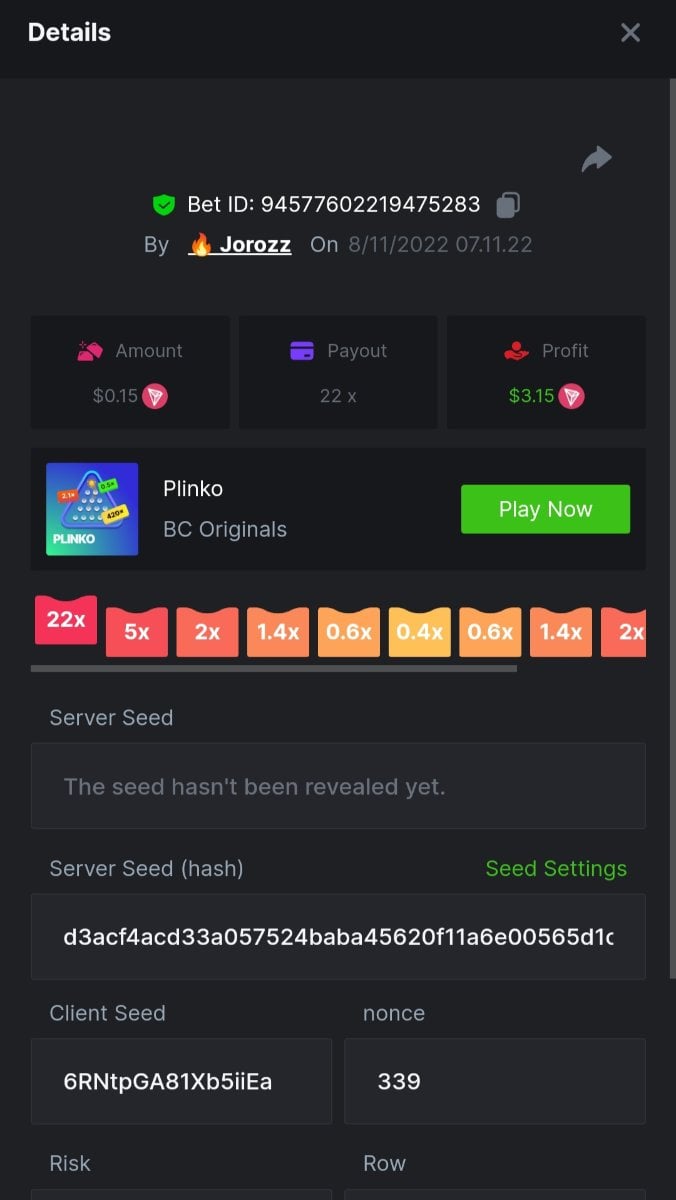Copy the Bet ID with copy icon
676x1200 pixels.
(508, 205)
